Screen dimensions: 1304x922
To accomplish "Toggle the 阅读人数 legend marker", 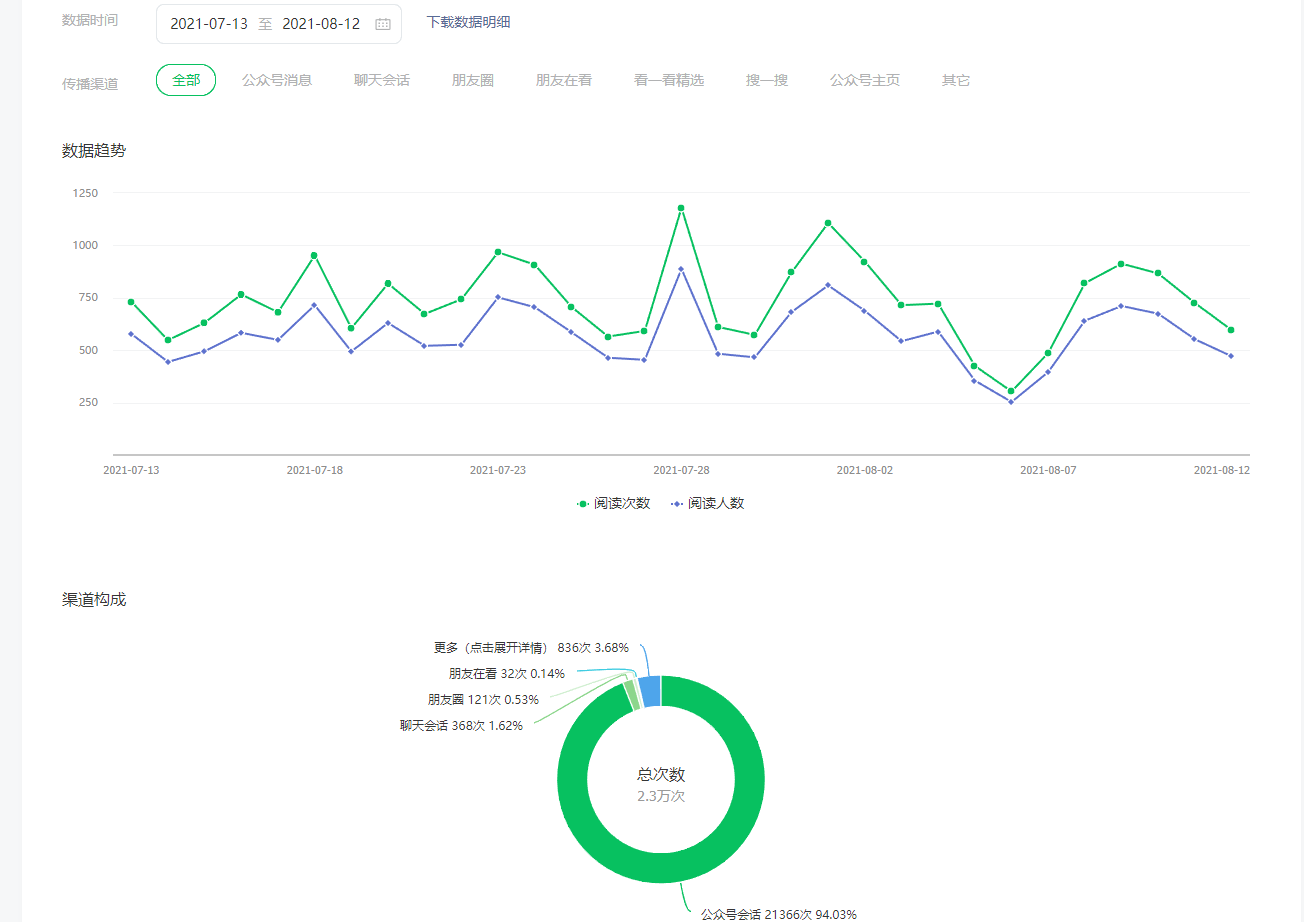I will point(678,504).
